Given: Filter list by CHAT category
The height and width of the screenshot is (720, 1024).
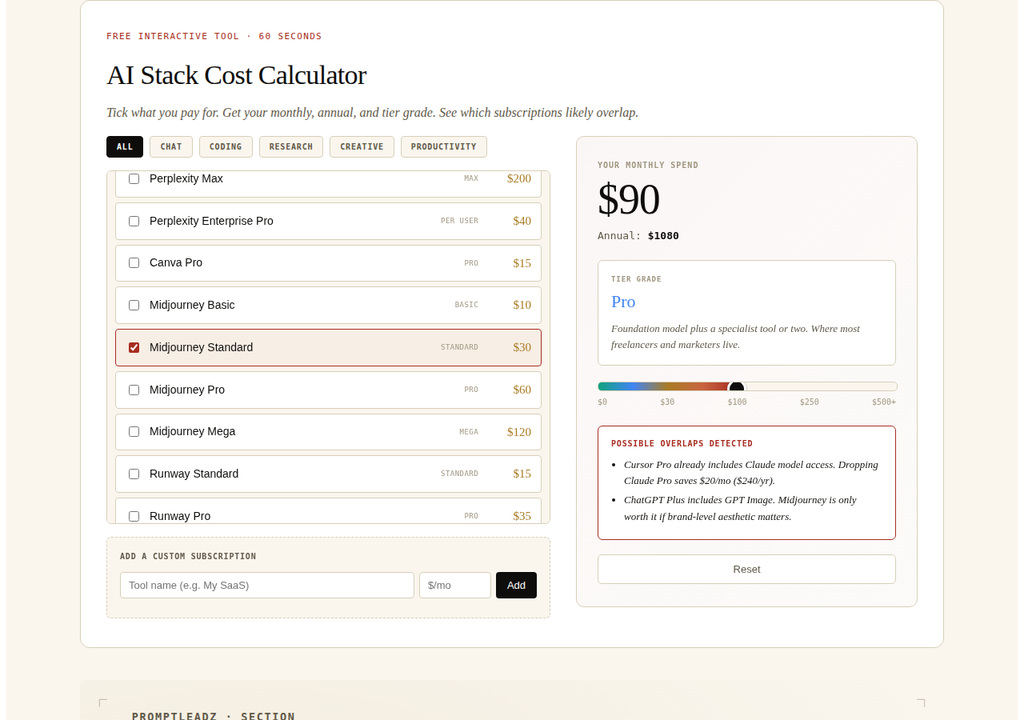Looking at the screenshot, I should (171, 146).
